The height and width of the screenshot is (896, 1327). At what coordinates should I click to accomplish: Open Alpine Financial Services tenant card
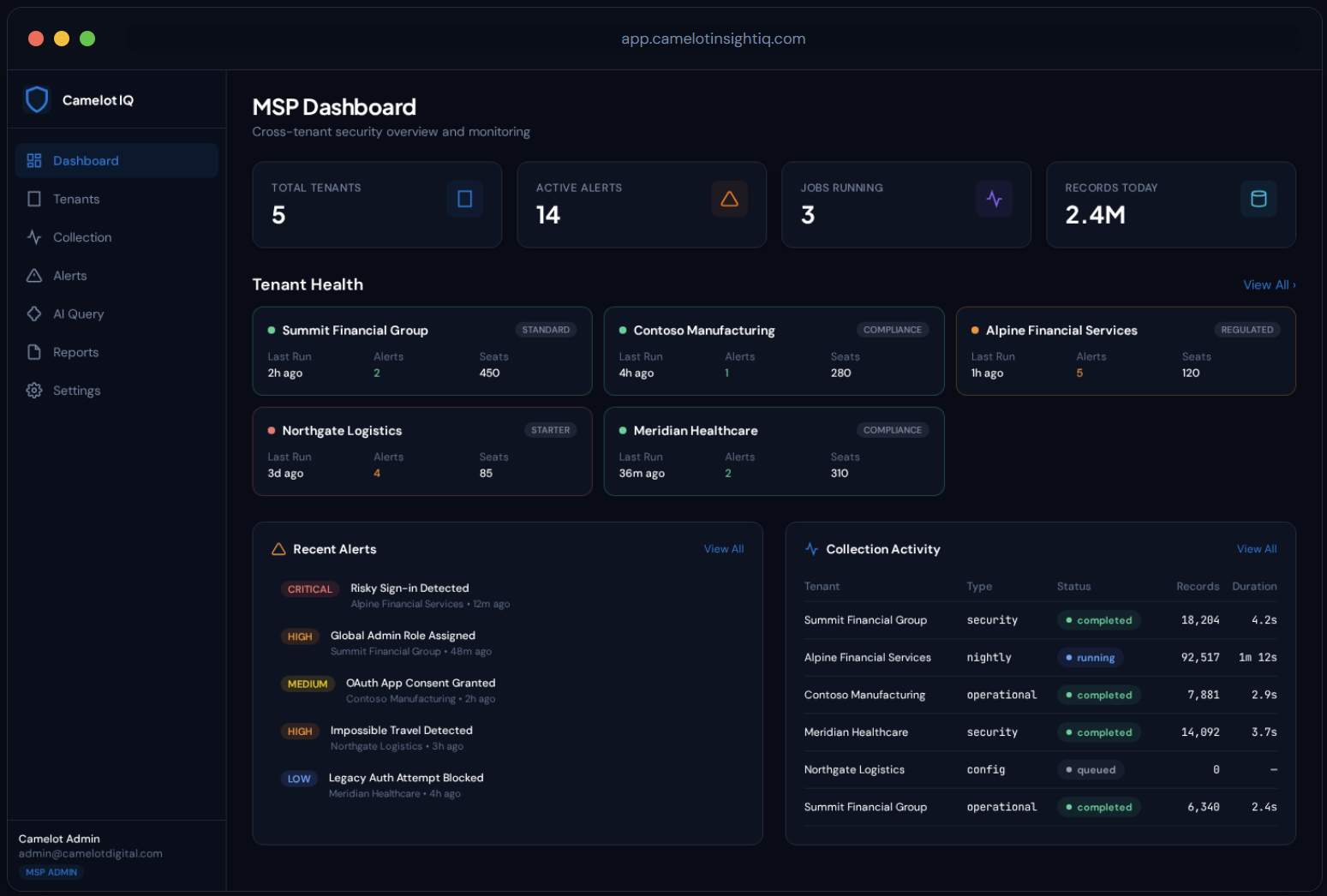click(x=1126, y=351)
